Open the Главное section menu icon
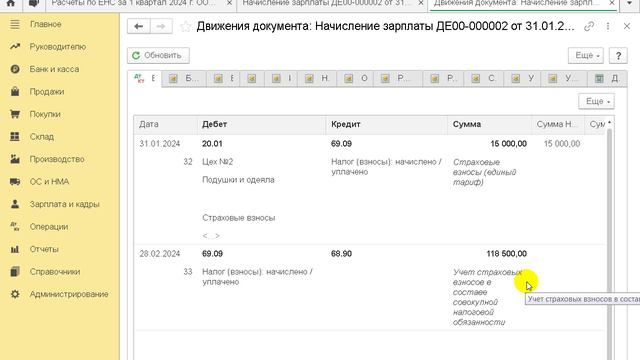Screen dimensions: 640x360 (15, 24)
